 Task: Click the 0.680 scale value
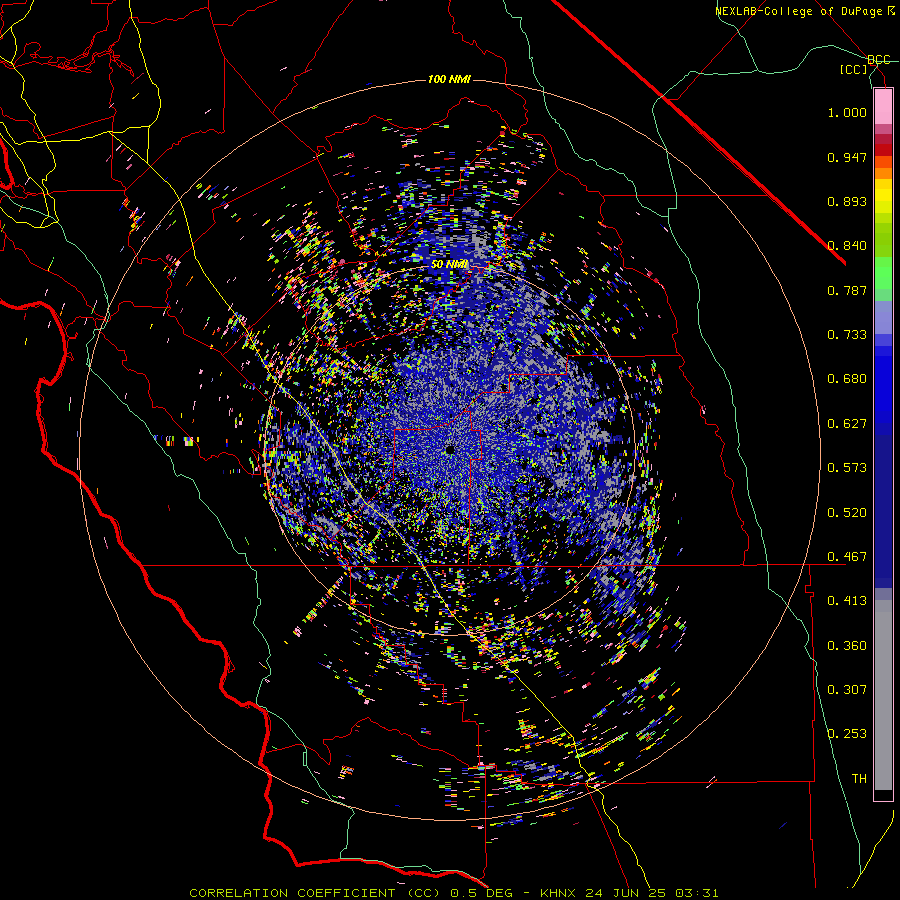(x=847, y=379)
